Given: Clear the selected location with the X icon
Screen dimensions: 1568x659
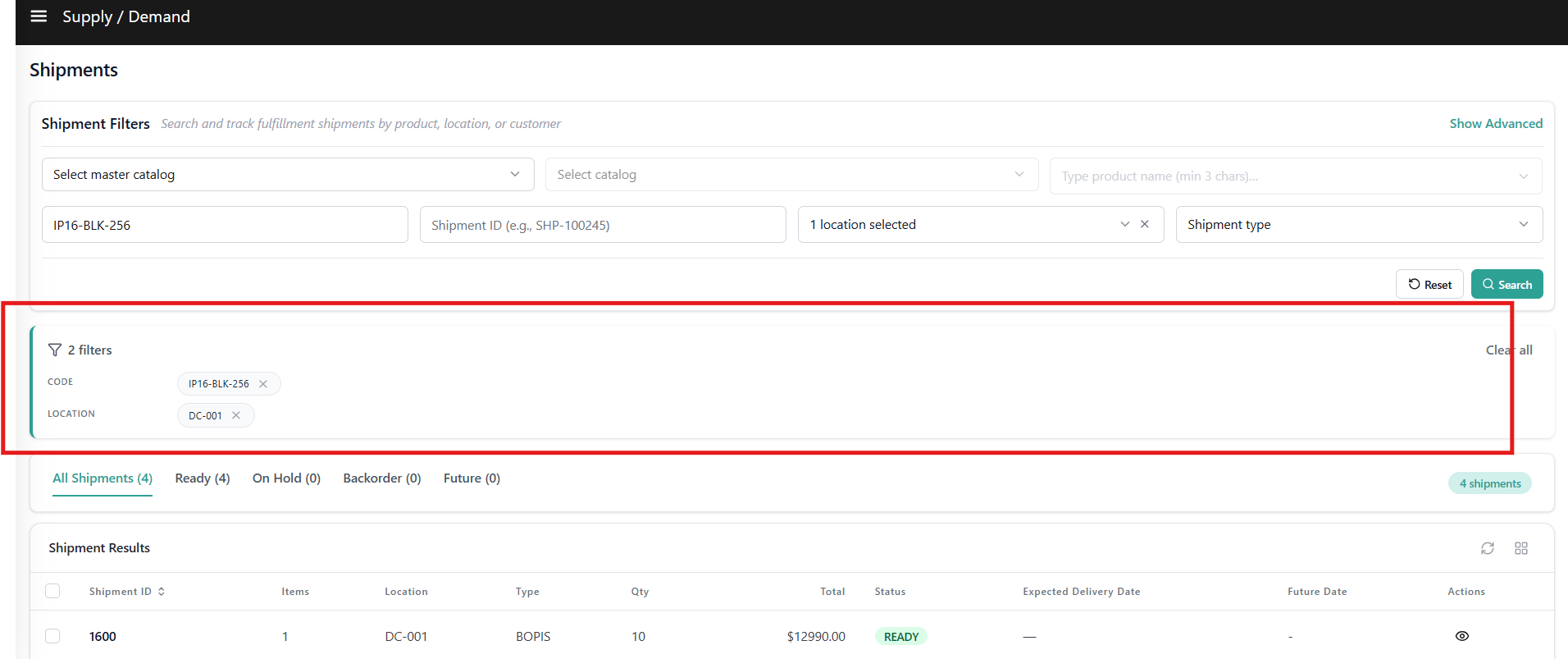Looking at the screenshot, I should pos(1145,224).
